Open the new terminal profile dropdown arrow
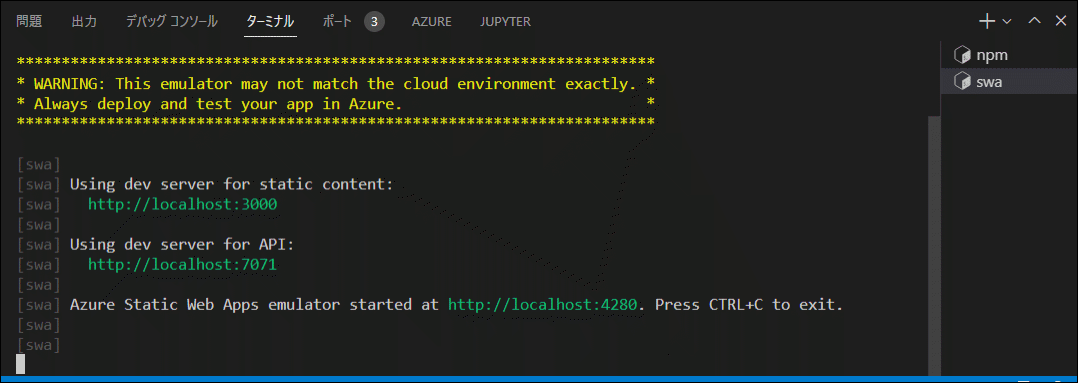The image size is (1078, 383). (x=1007, y=22)
